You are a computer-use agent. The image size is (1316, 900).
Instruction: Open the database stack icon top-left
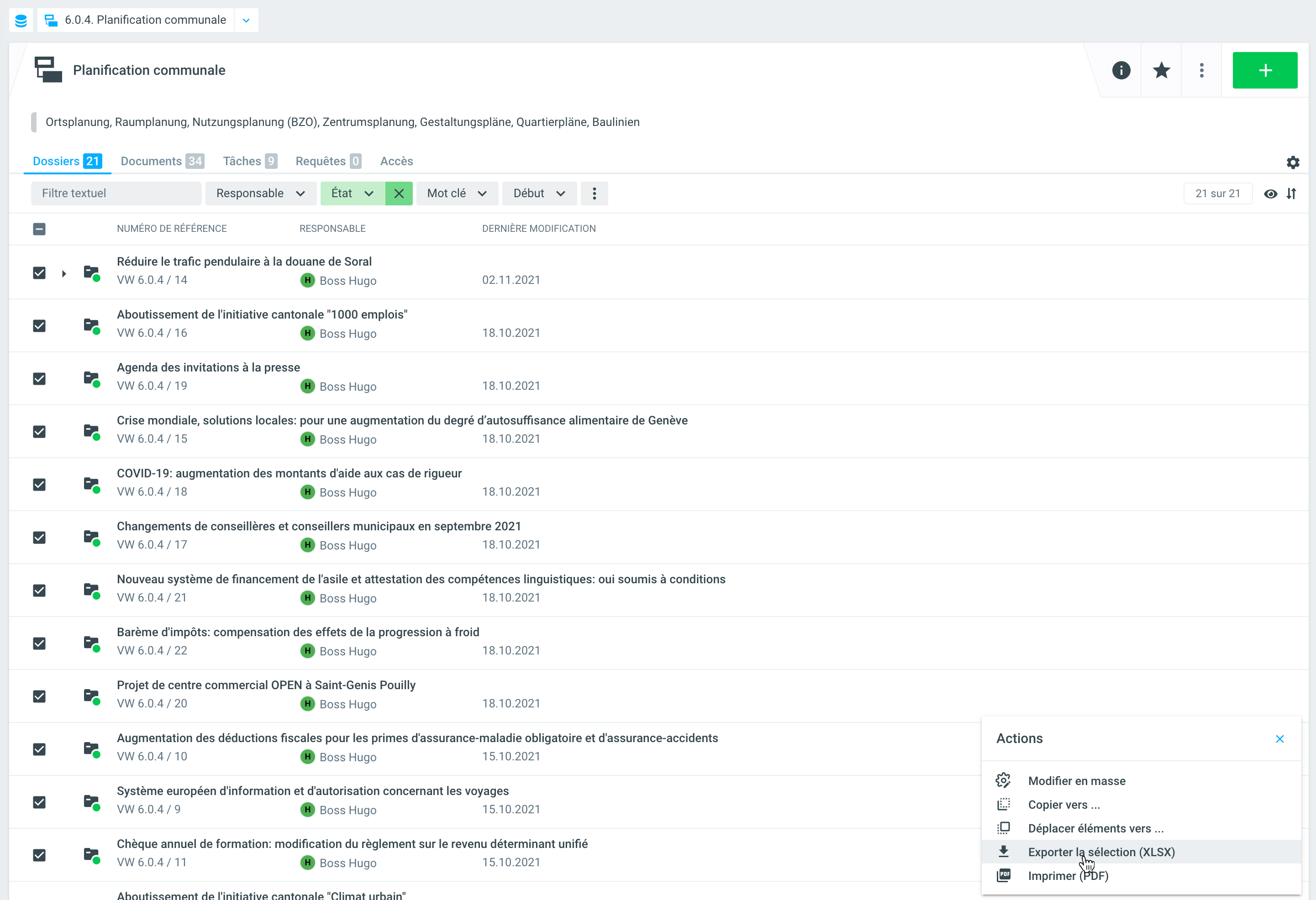point(21,21)
